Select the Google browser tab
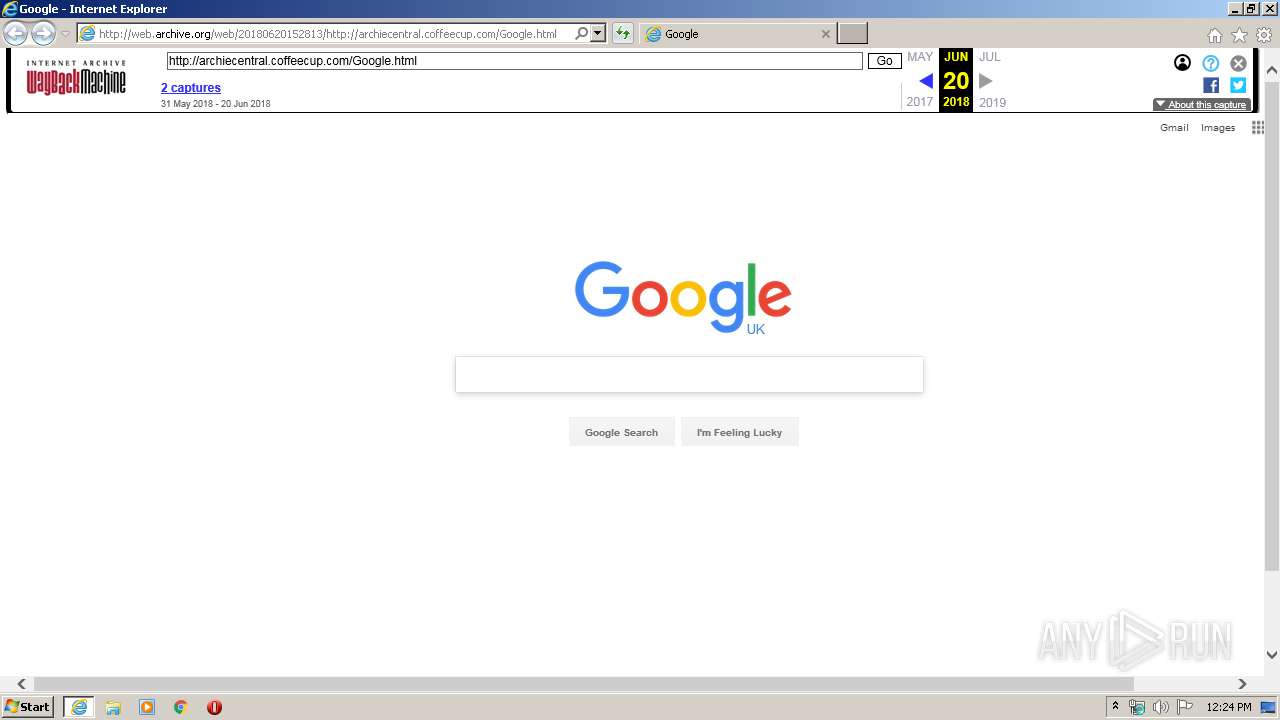This screenshot has height=720, width=1280. [738, 34]
